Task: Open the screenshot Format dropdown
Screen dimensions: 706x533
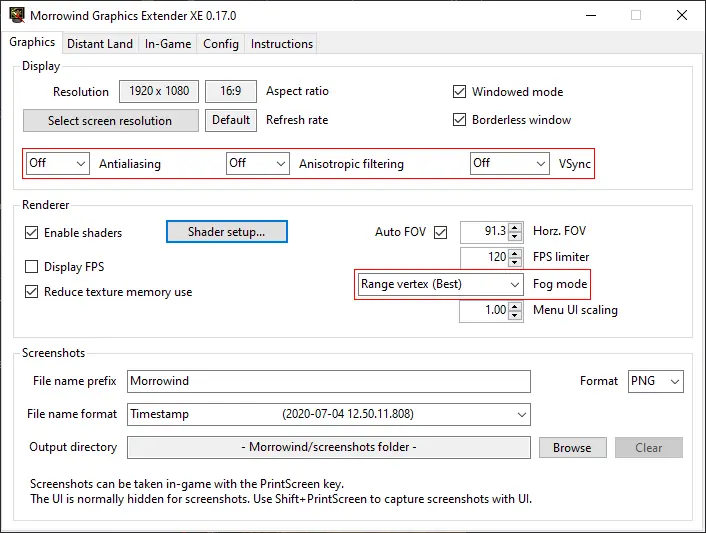Action: point(656,381)
